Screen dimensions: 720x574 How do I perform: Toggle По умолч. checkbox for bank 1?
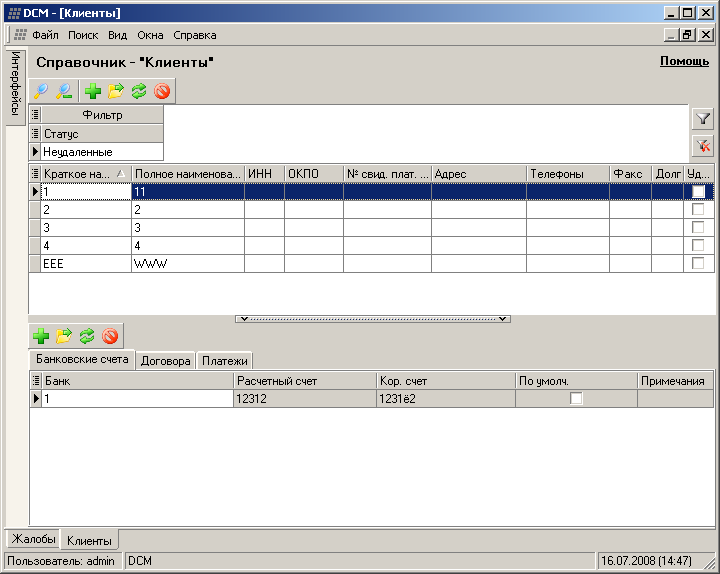[576, 398]
